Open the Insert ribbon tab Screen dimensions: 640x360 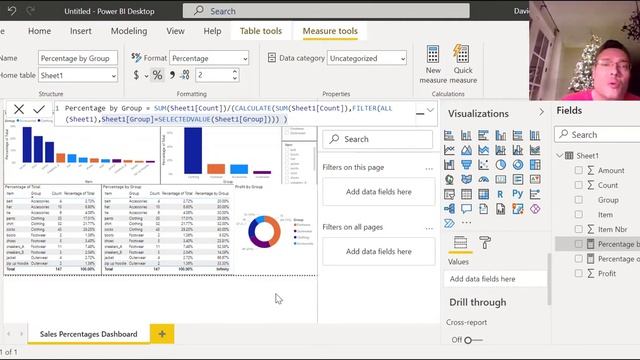pos(81,31)
